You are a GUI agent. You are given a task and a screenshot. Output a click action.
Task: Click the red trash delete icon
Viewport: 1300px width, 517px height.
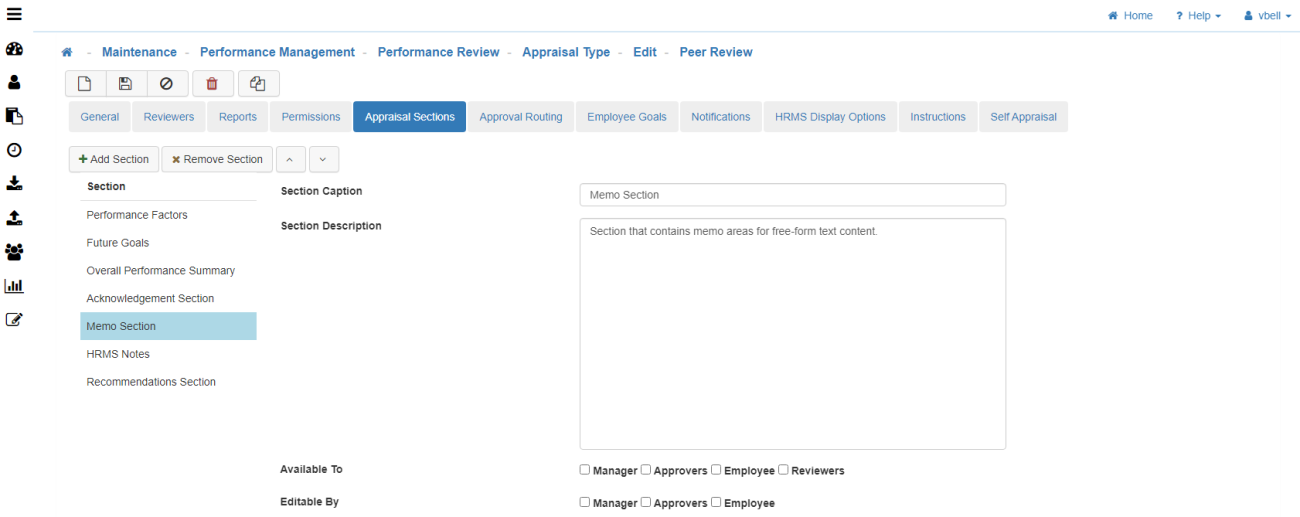point(212,84)
